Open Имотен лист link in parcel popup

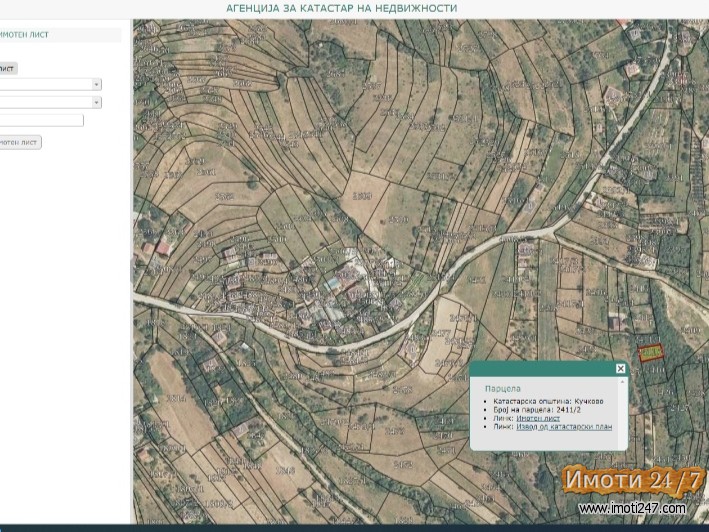[537, 418]
